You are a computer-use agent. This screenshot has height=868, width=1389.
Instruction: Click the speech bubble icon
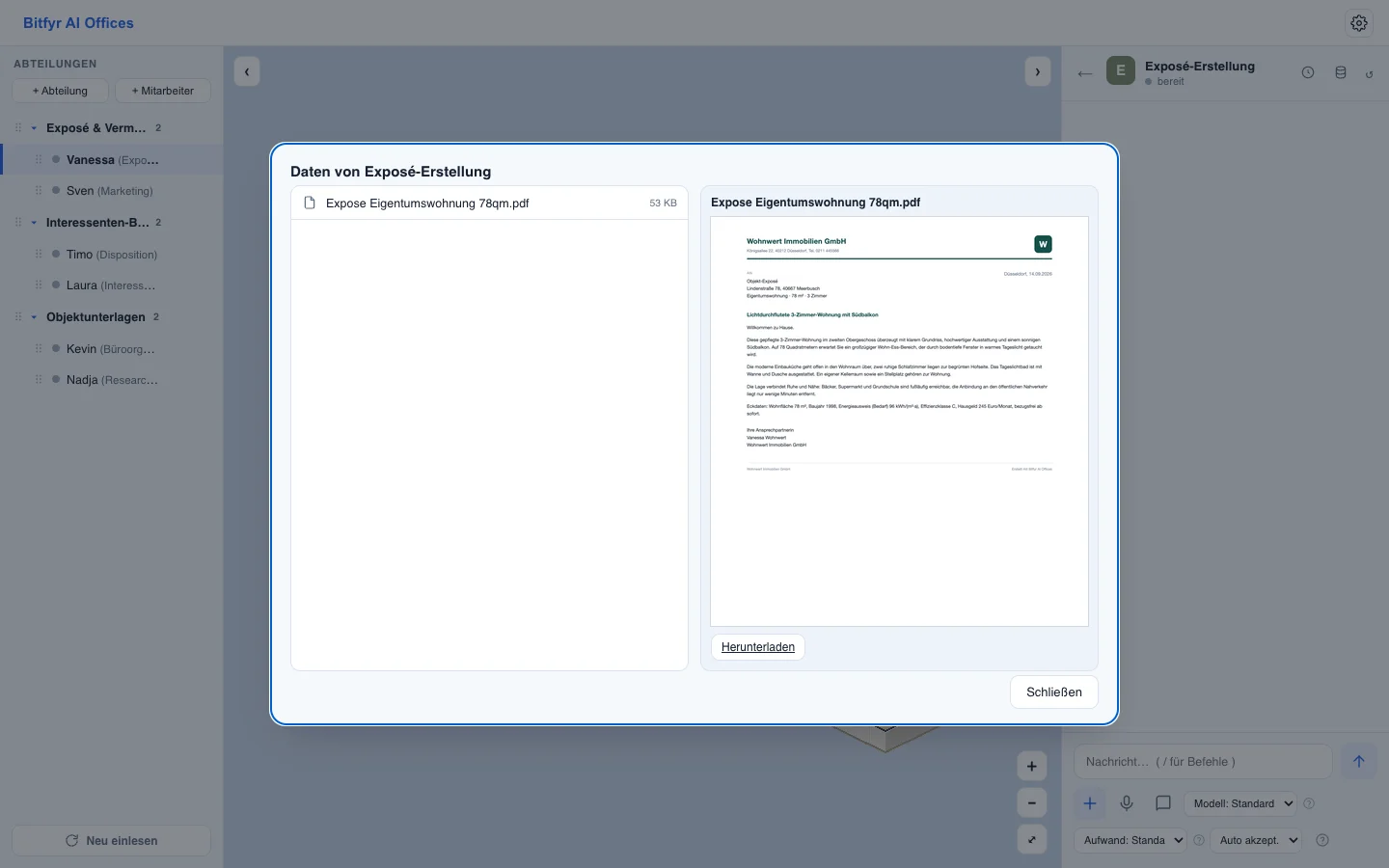[1163, 803]
